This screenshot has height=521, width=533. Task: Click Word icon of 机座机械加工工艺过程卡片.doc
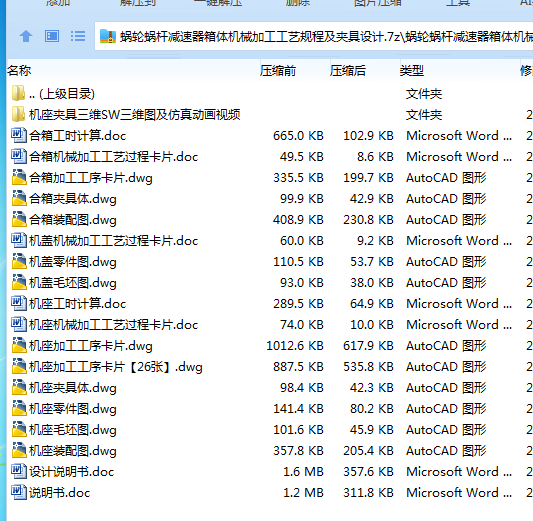tap(18, 325)
